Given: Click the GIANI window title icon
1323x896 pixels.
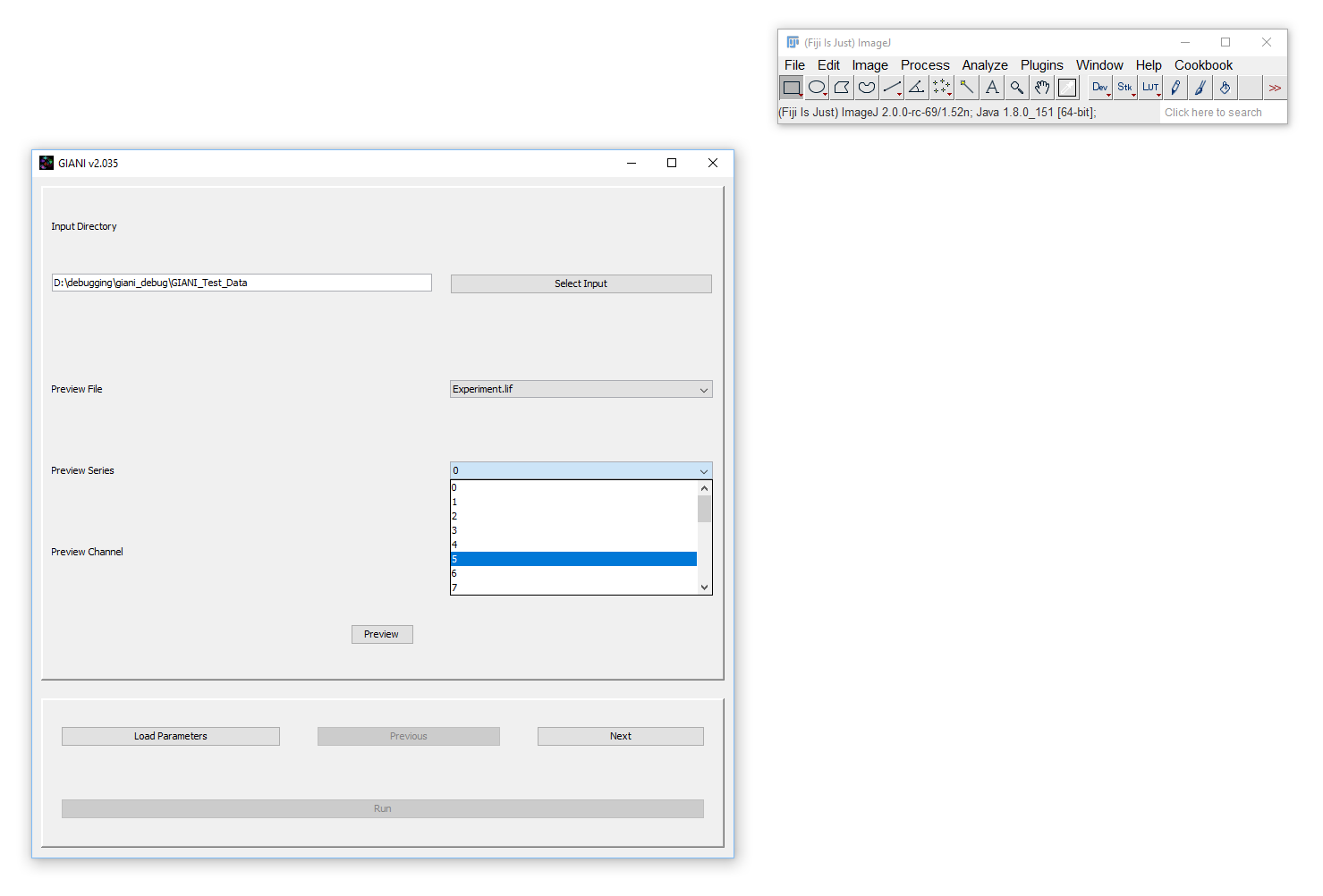Looking at the screenshot, I should click(x=47, y=163).
